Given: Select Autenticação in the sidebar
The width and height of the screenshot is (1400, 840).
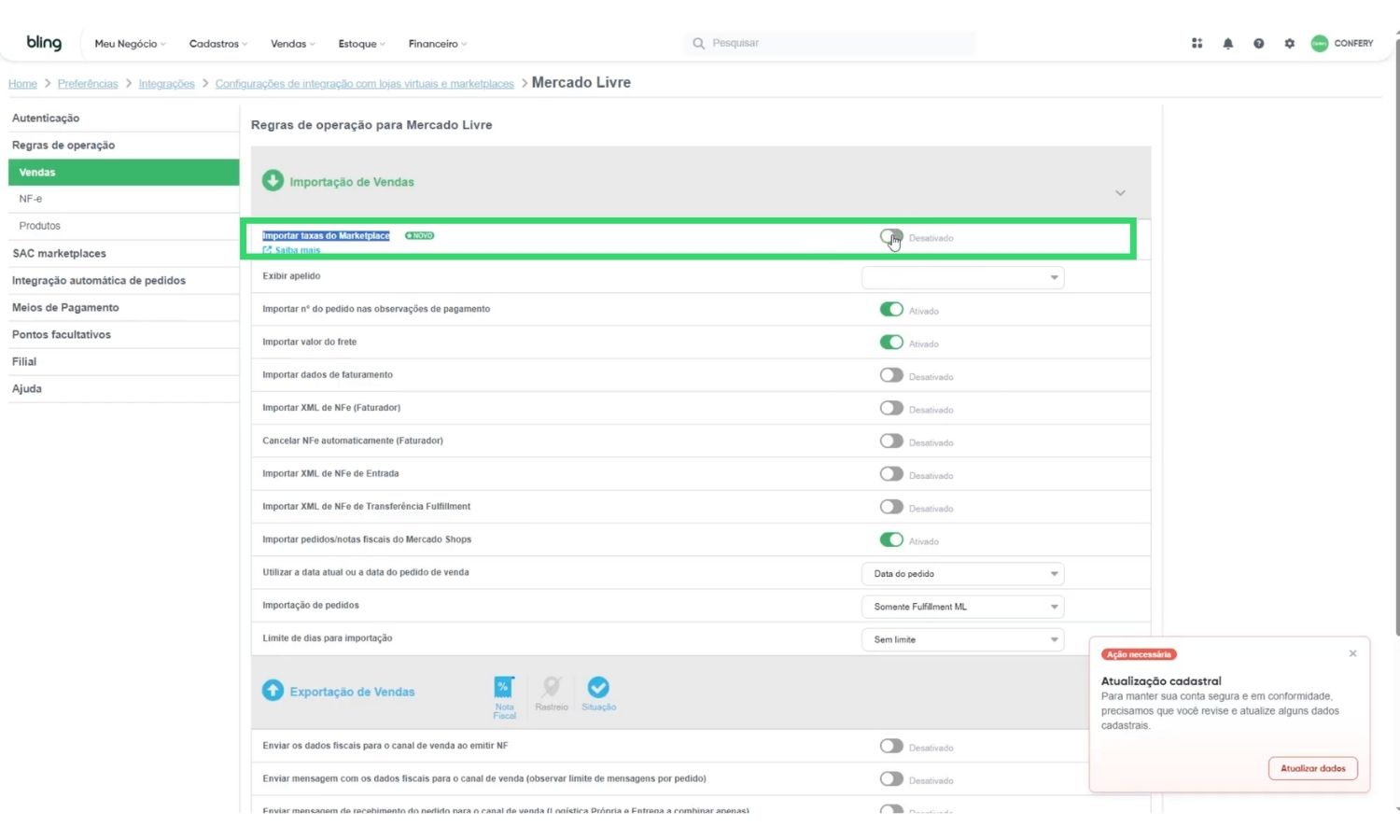Looking at the screenshot, I should (x=123, y=119).
